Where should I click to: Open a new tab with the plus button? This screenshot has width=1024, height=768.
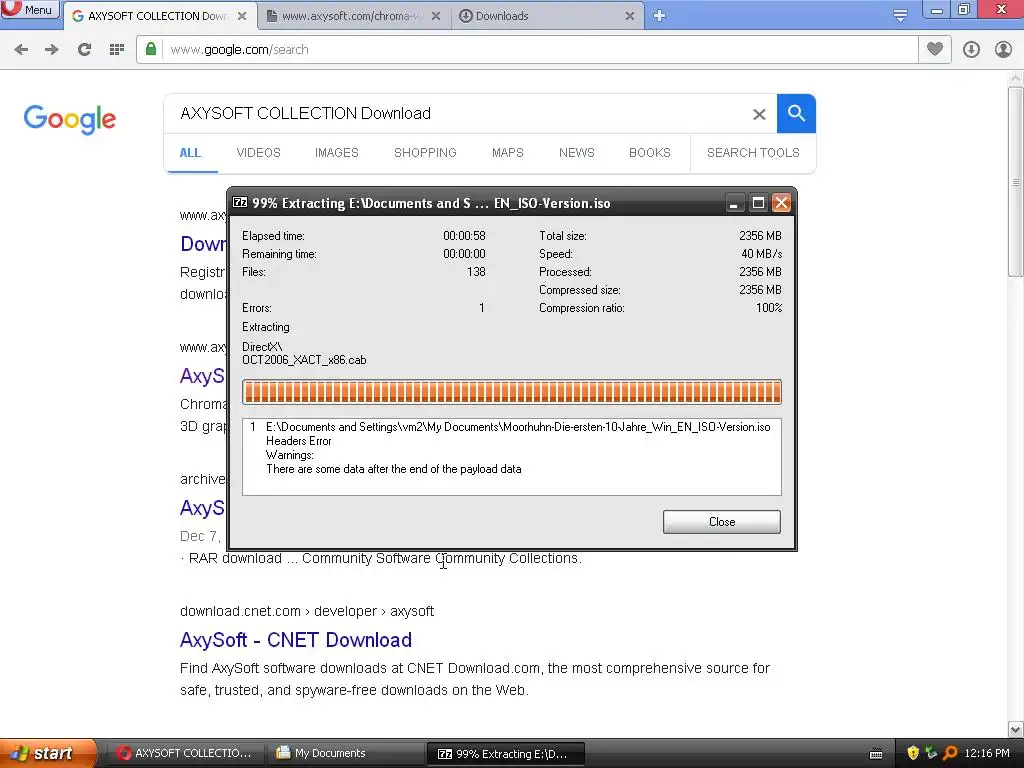click(660, 16)
